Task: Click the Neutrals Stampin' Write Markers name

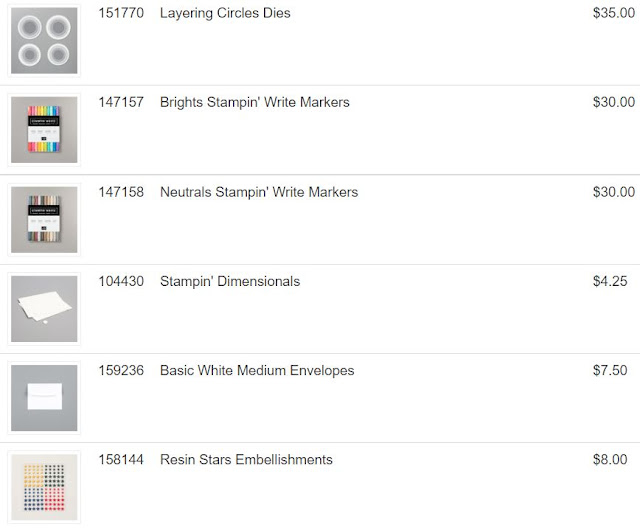Action: [x=259, y=192]
